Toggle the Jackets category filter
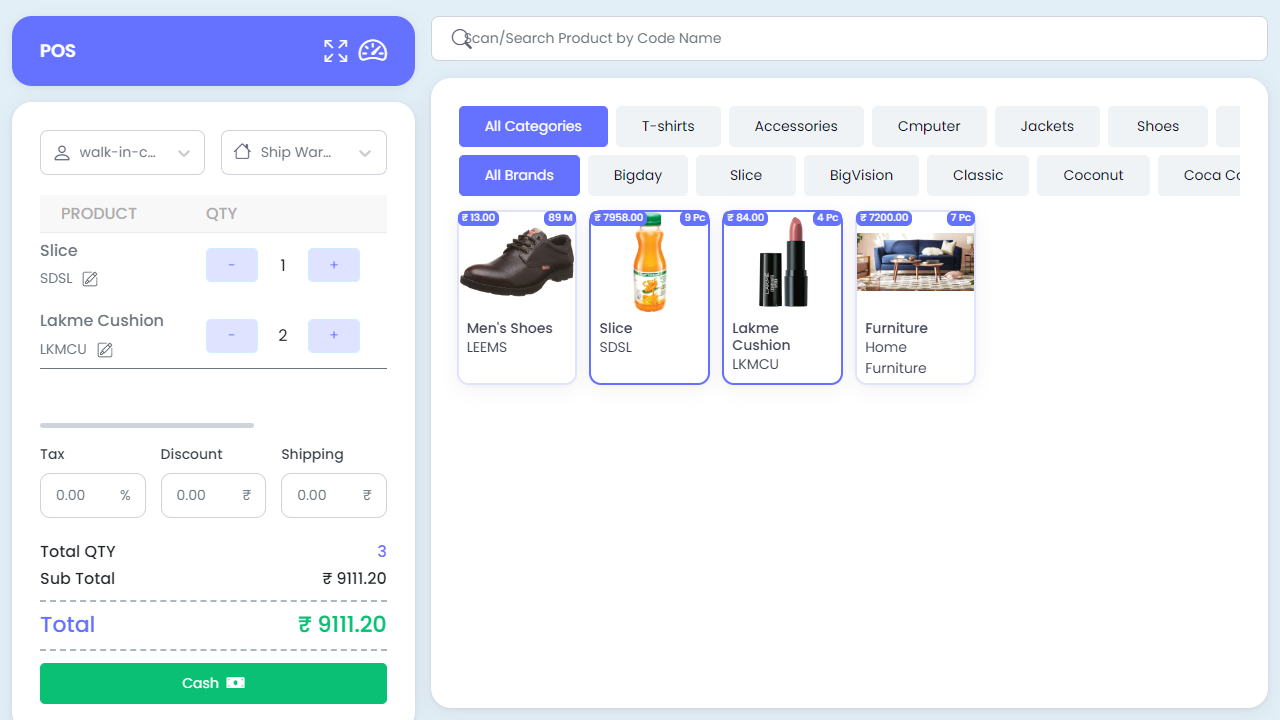 click(1047, 126)
